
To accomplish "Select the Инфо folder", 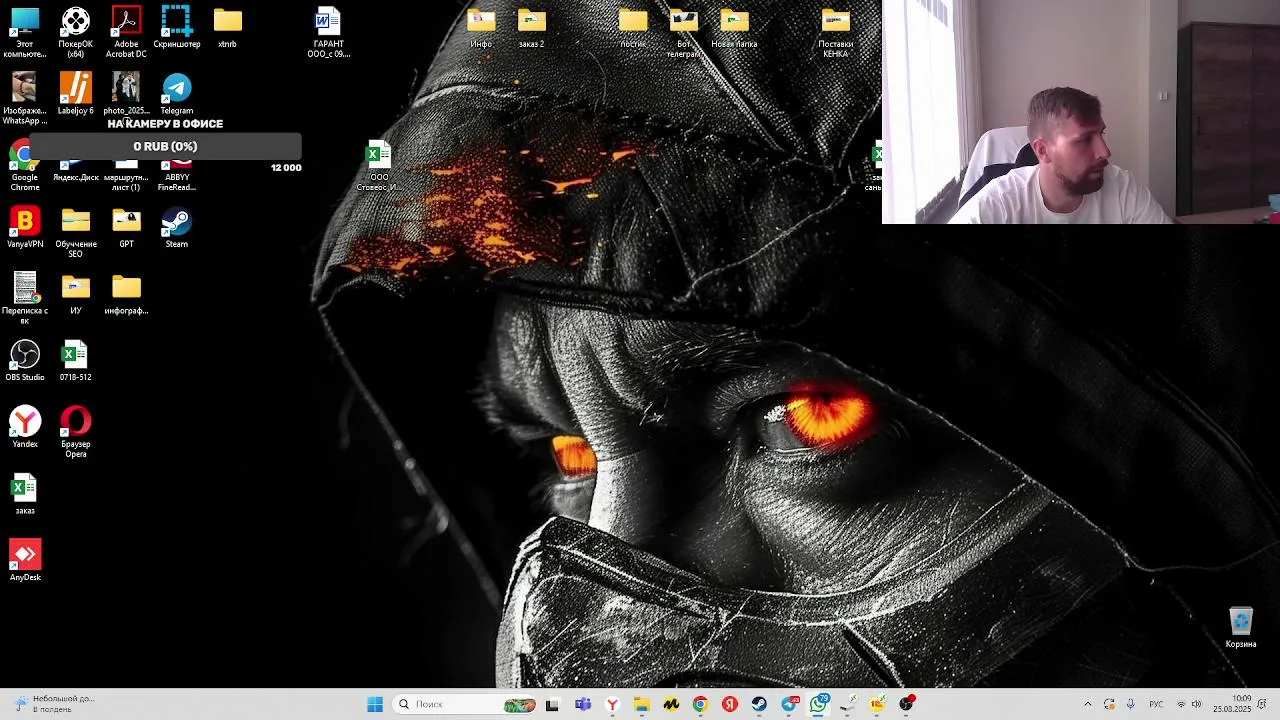I will (x=481, y=28).
